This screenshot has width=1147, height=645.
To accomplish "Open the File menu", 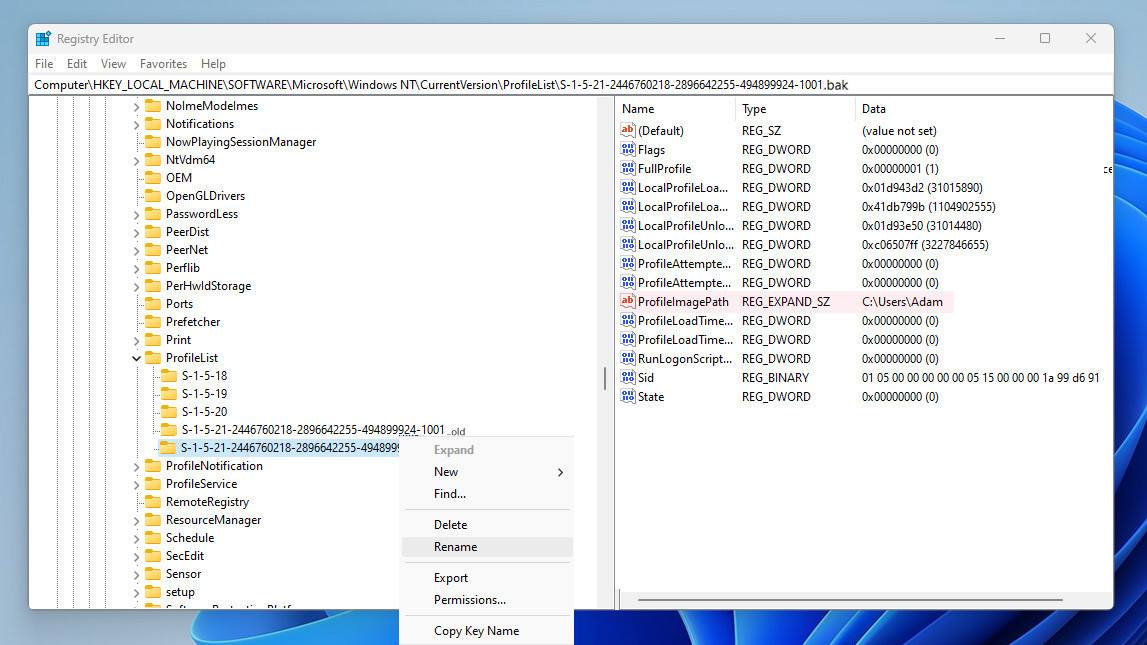I will coord(44,64).
